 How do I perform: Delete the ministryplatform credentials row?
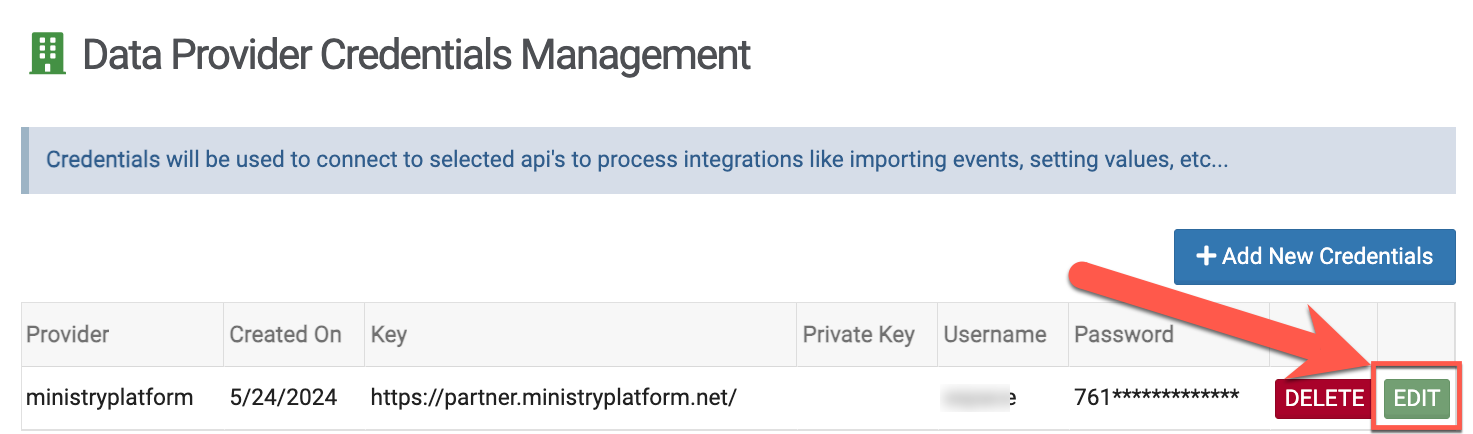[1324, 398]
